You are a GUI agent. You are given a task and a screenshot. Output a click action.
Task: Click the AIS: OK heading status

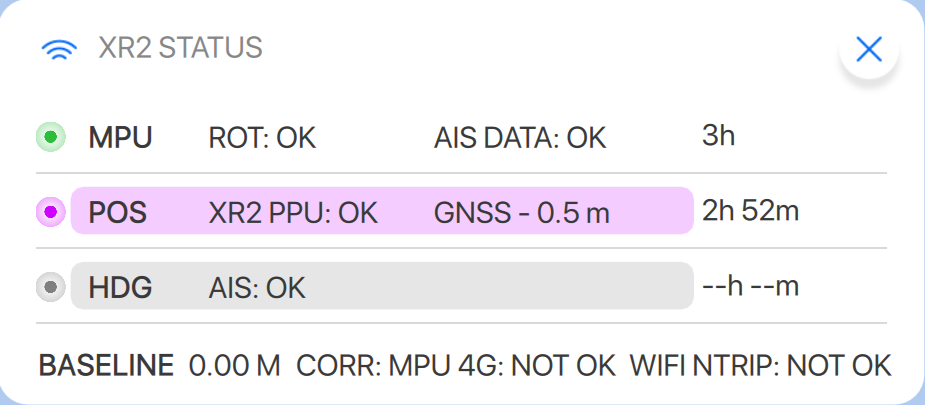tap(257, 288)
